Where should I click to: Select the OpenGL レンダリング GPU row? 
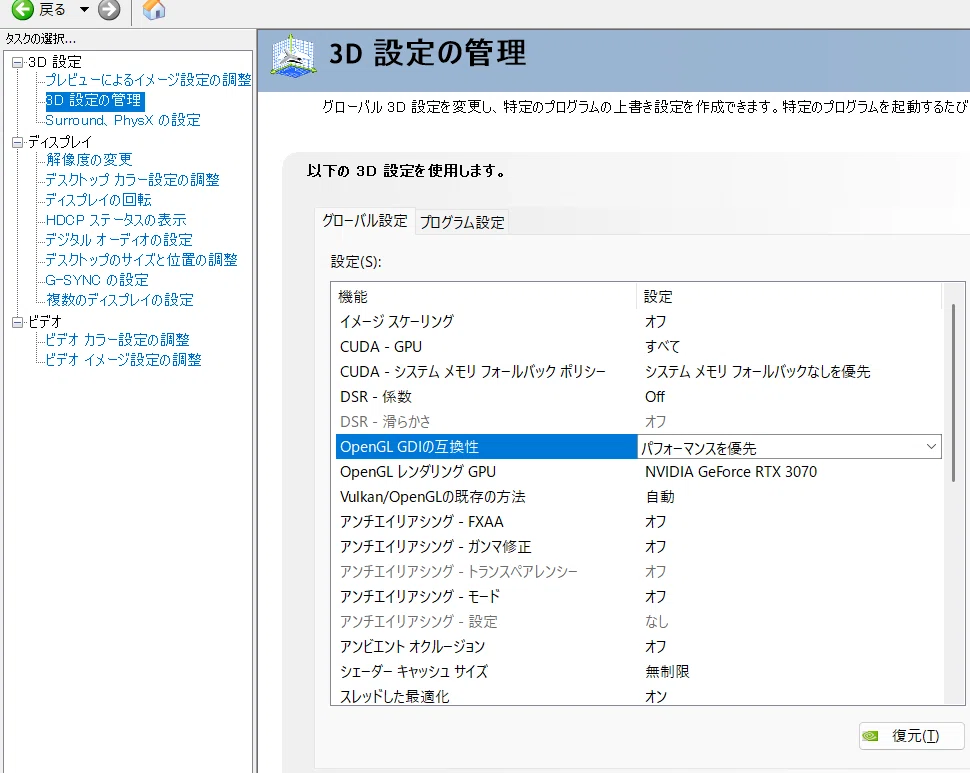click(638, 472)
